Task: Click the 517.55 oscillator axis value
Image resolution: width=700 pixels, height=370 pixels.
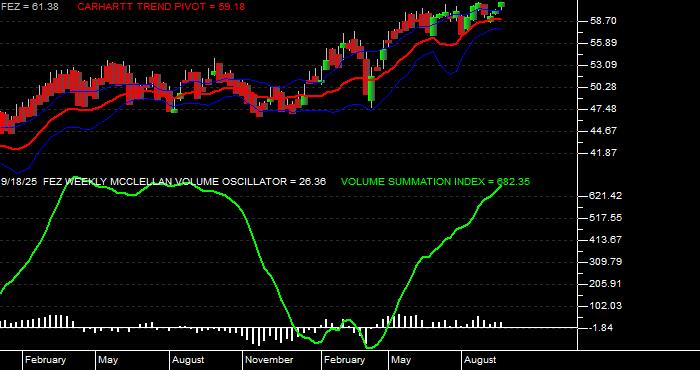Action: [x=605, y=218]
